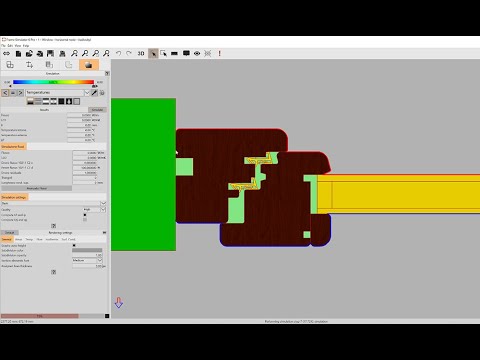Click the print icon in toolbar
Screen dimensions: 480x360
click(62, 53)
